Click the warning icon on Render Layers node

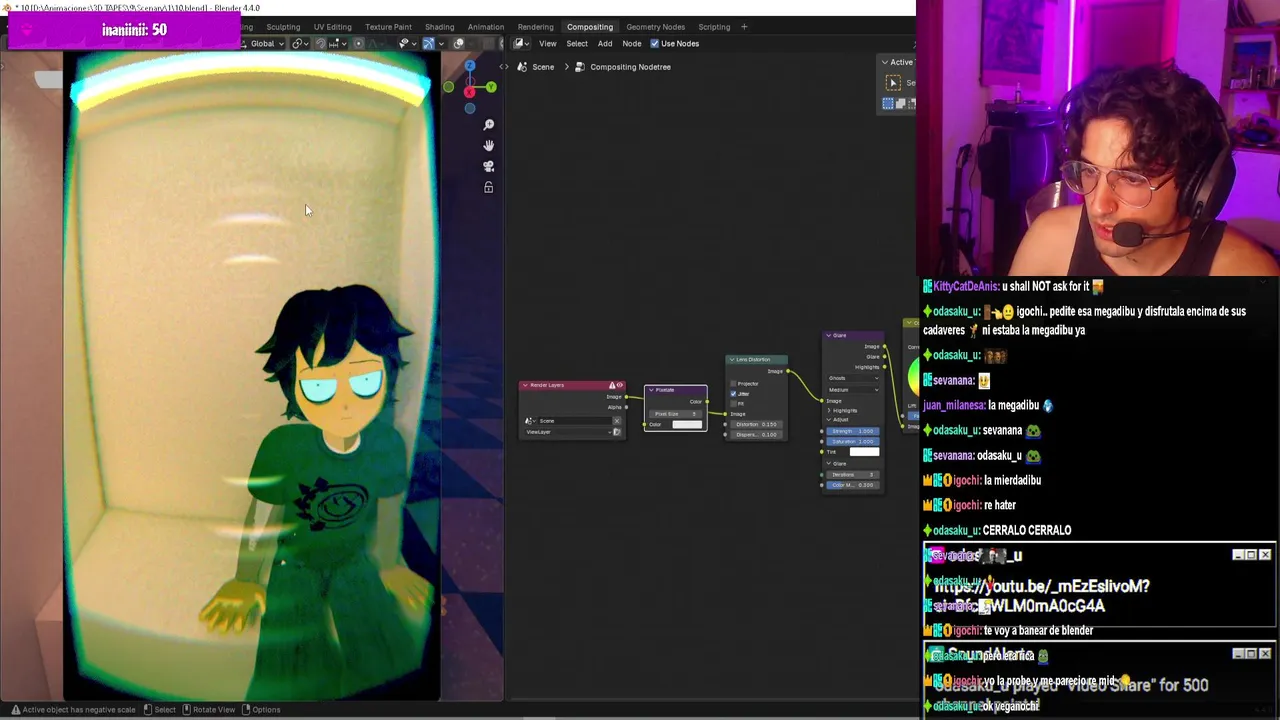point(612,385)
